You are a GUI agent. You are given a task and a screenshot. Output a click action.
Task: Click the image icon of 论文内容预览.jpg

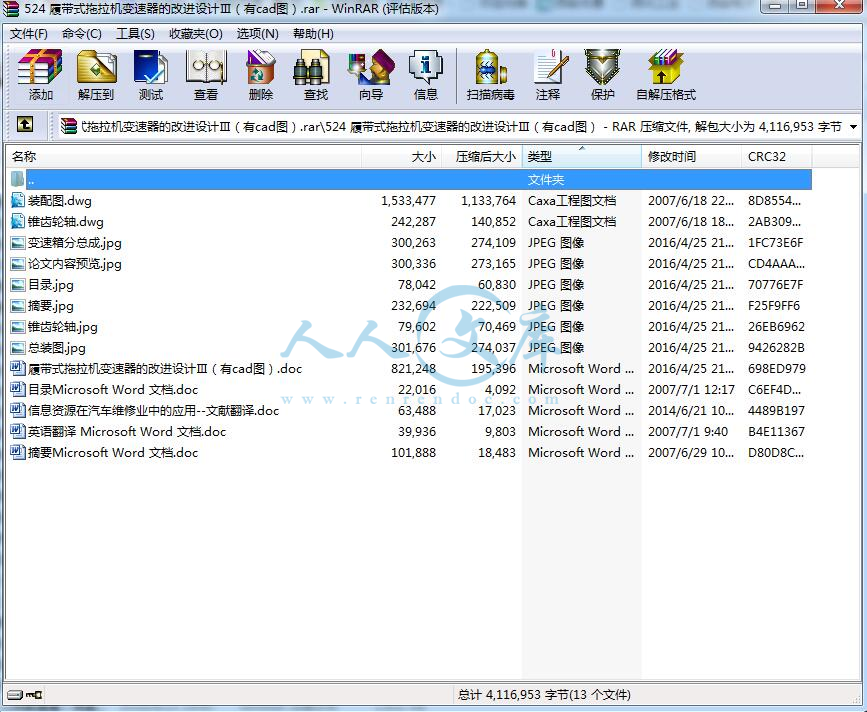click(x=18, y=263)
